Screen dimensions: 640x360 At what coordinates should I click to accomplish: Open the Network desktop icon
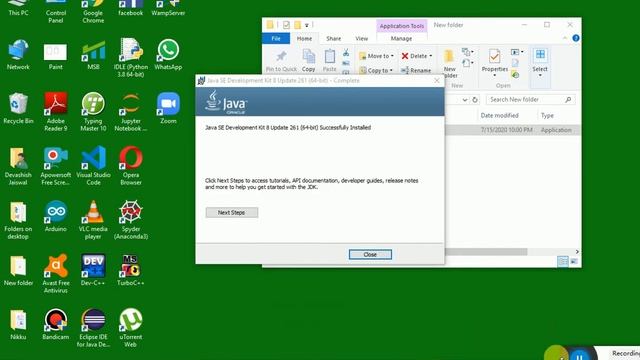pyautogui.click(x=18, y=55)
